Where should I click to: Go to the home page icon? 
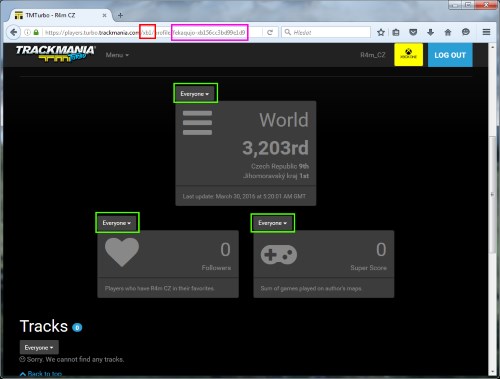pos(448,32)
